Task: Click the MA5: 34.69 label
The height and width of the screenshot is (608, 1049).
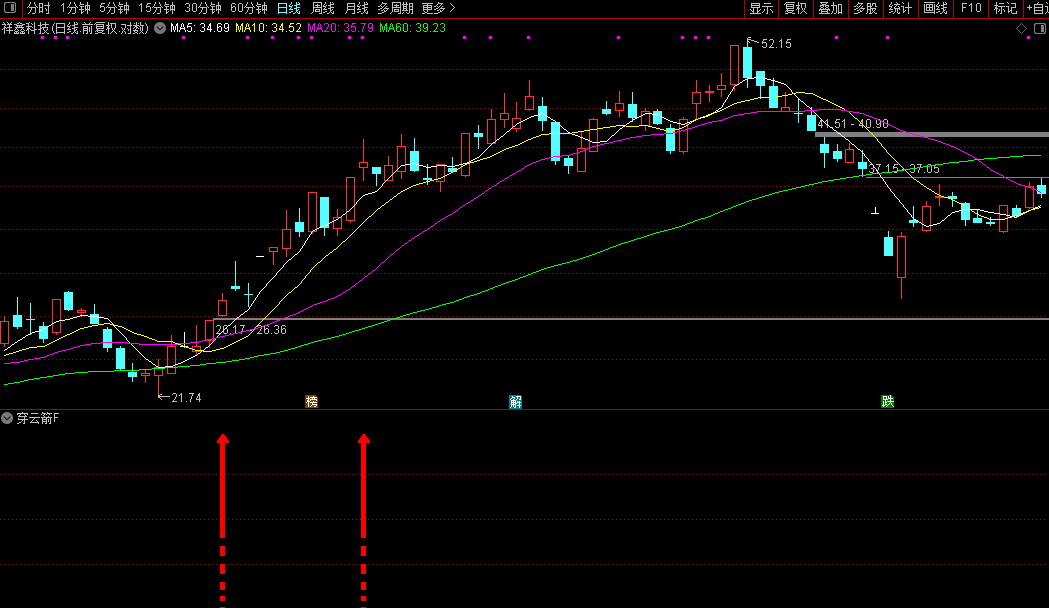Action: (199, 28)
